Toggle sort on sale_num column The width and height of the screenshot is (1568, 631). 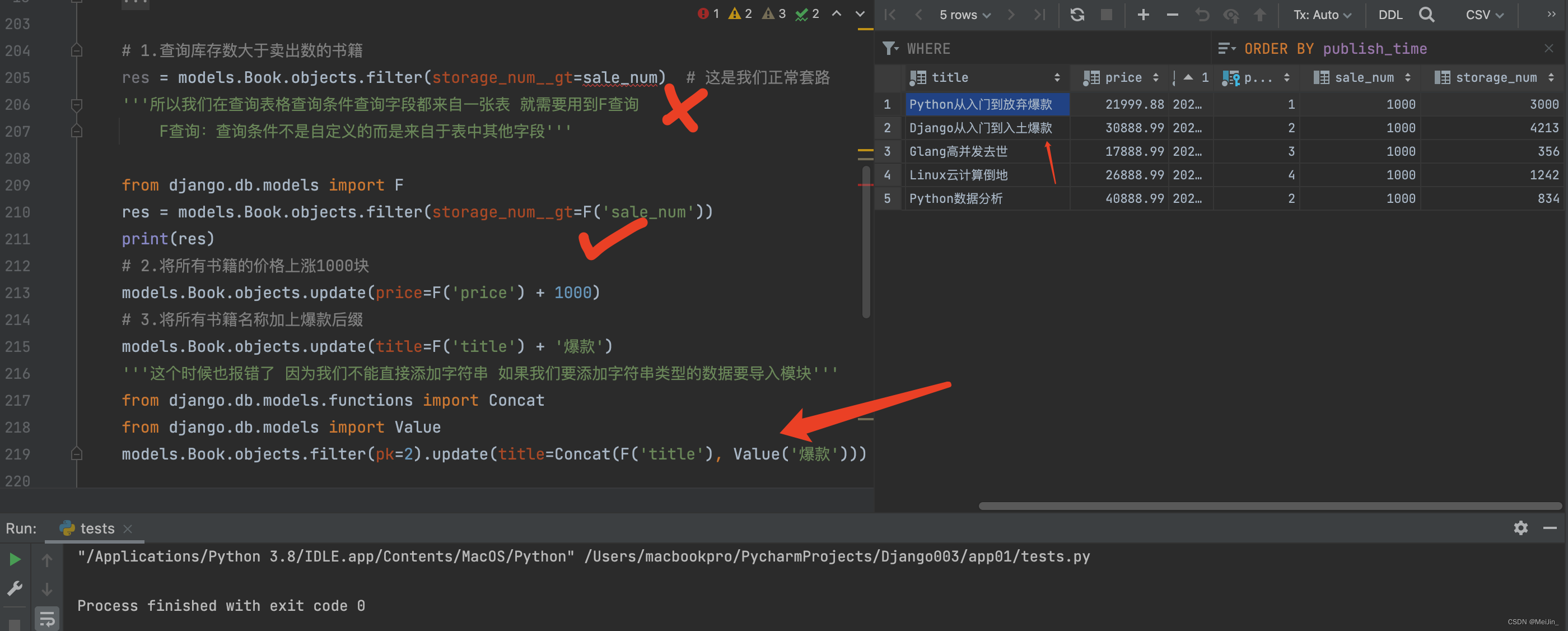[x=1407, y=77]
